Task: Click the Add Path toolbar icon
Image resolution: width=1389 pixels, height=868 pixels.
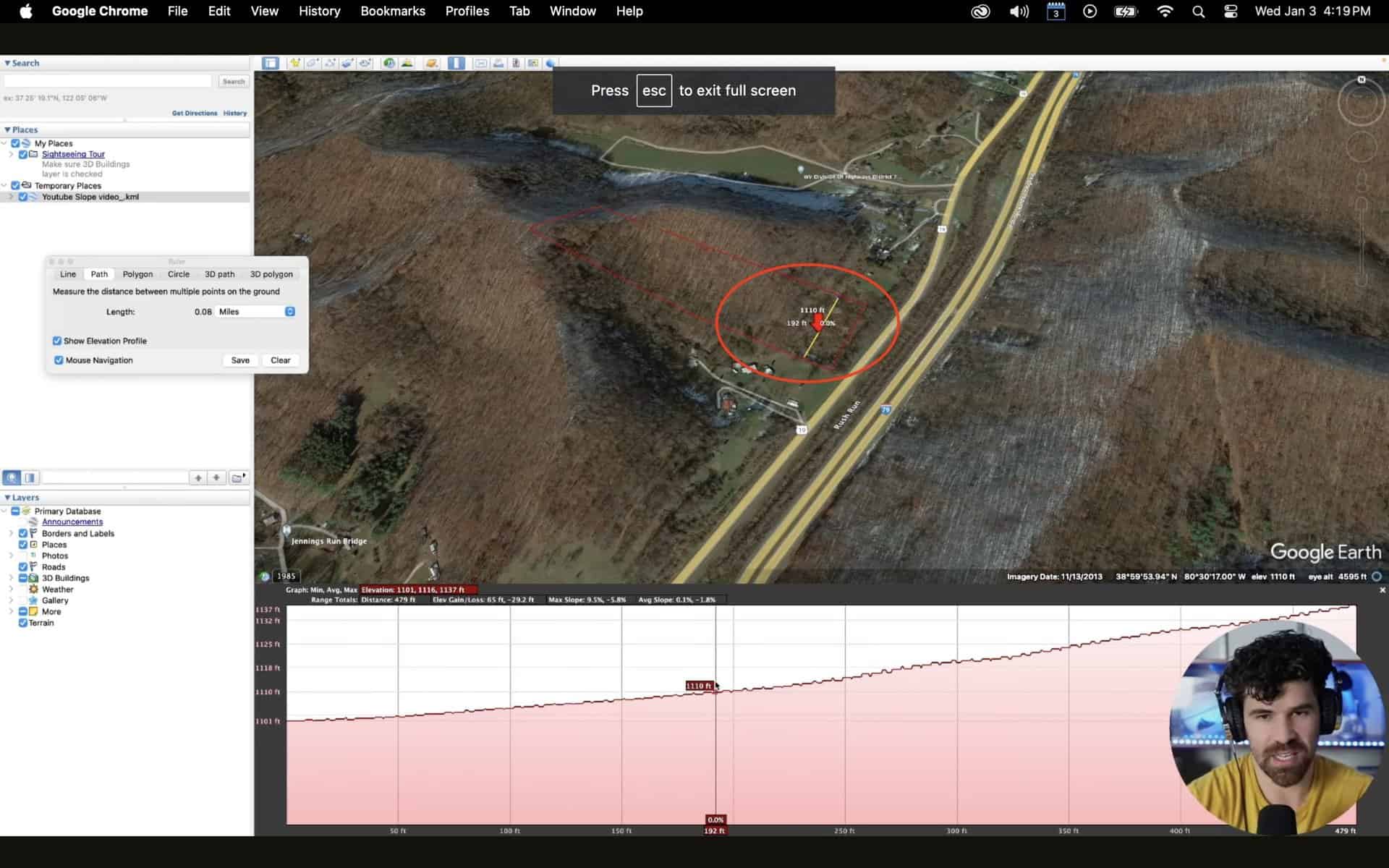Action: pos(331,63)
